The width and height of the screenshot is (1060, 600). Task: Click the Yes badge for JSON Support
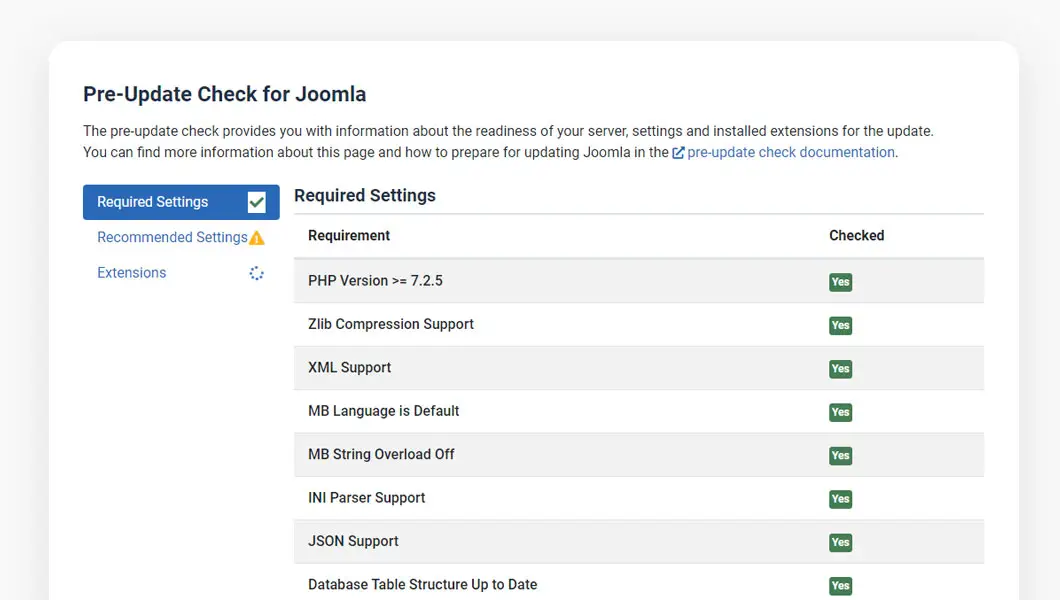[x=840, y=542]
